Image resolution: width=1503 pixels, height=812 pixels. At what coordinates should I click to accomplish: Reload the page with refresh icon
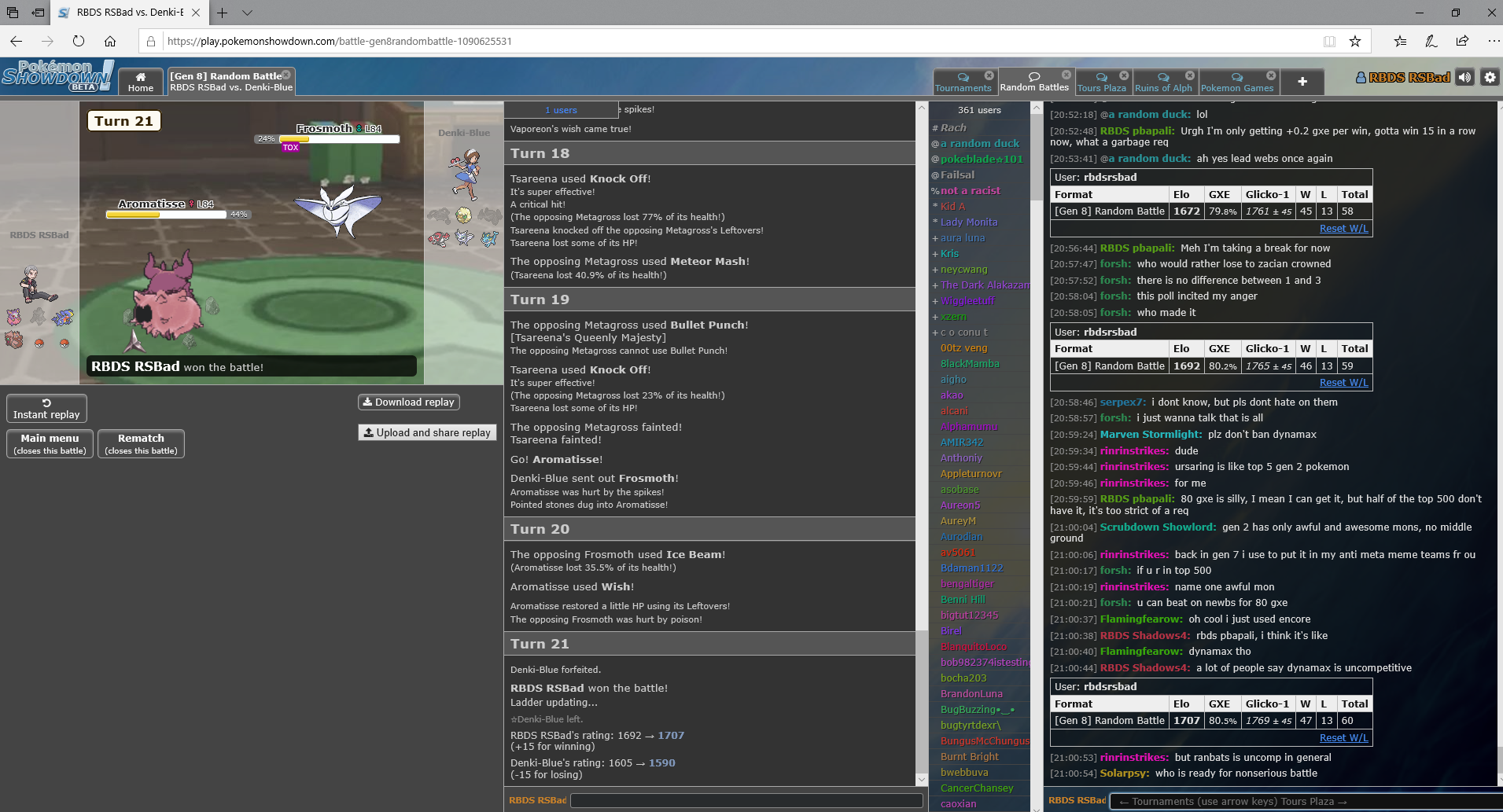79,41
